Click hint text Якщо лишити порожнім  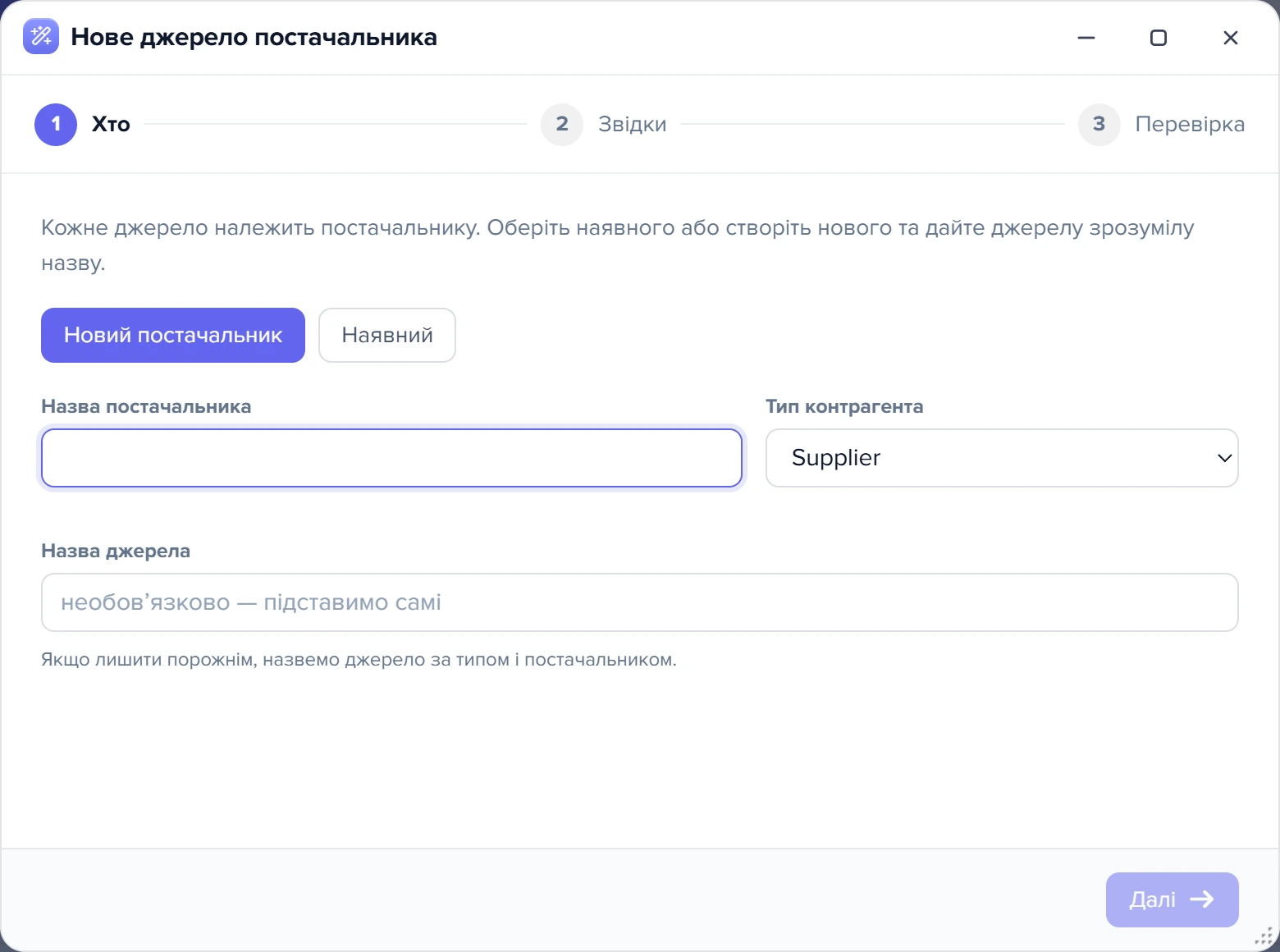[359, 660]
